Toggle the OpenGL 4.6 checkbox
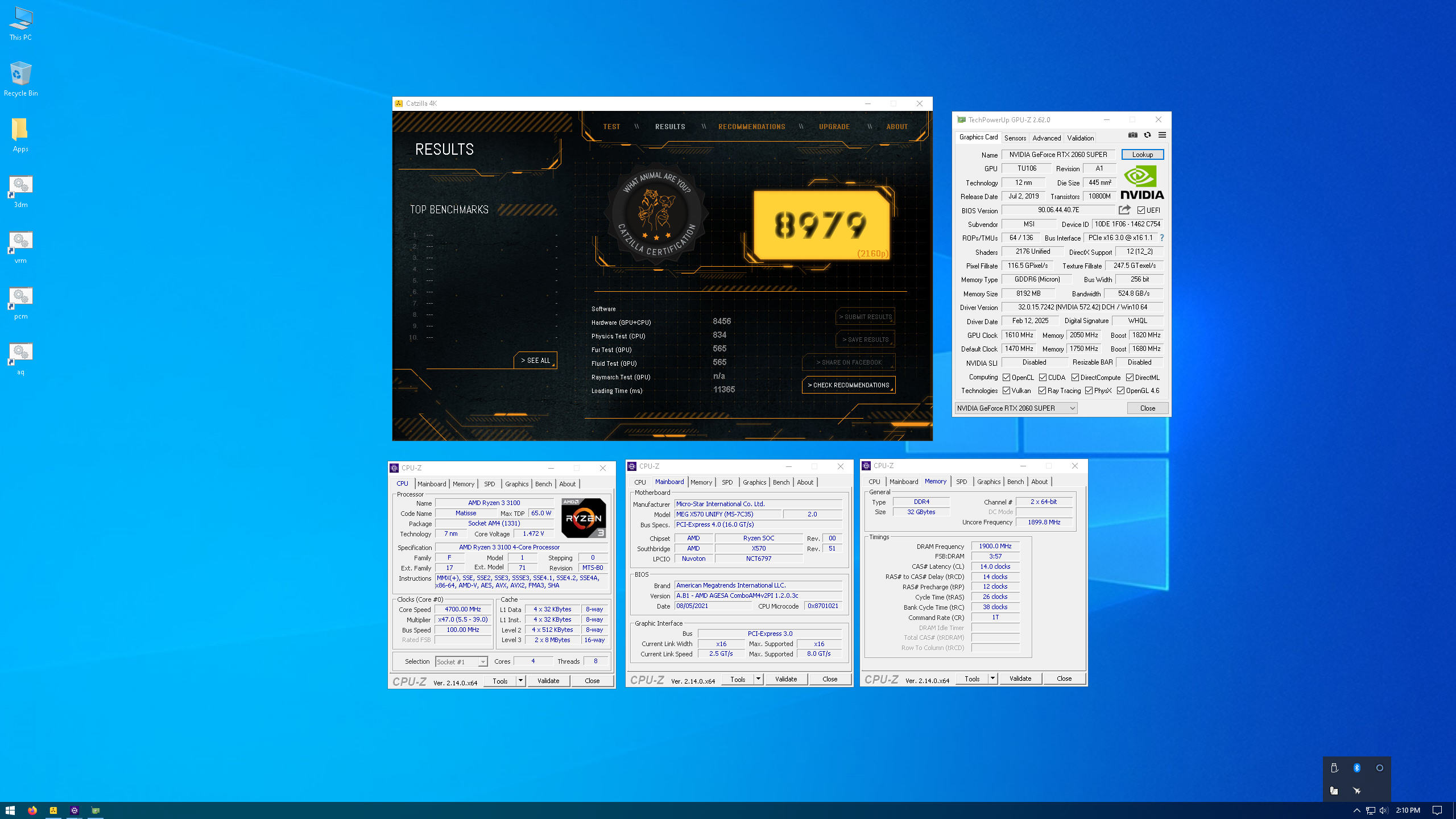The image size is (1456, 819). click(1120, 391)
